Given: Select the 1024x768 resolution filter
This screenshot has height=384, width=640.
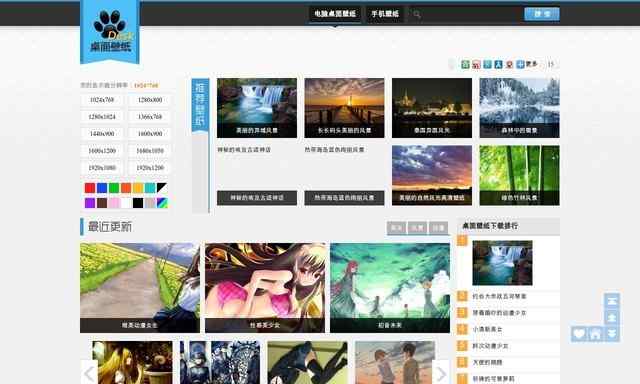Looking at the screenshot, I should pos(102,100).
